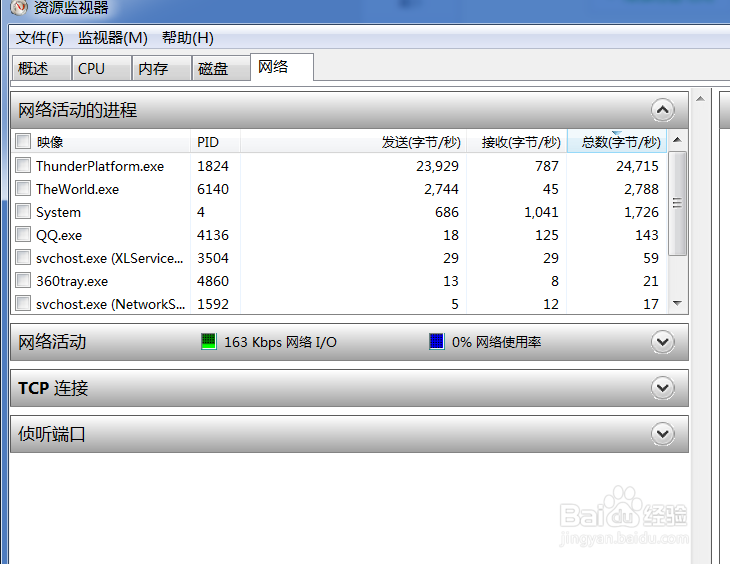The height and width of the screenshot is (564, 730).
Task: Sort by 总数(字节/秒) column header
Action: (x=616, y=142)
